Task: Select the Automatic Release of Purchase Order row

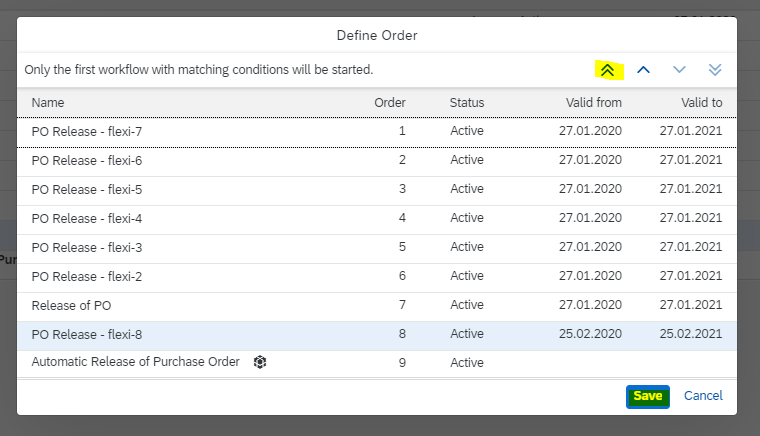Action: click(x=377, y=363)
